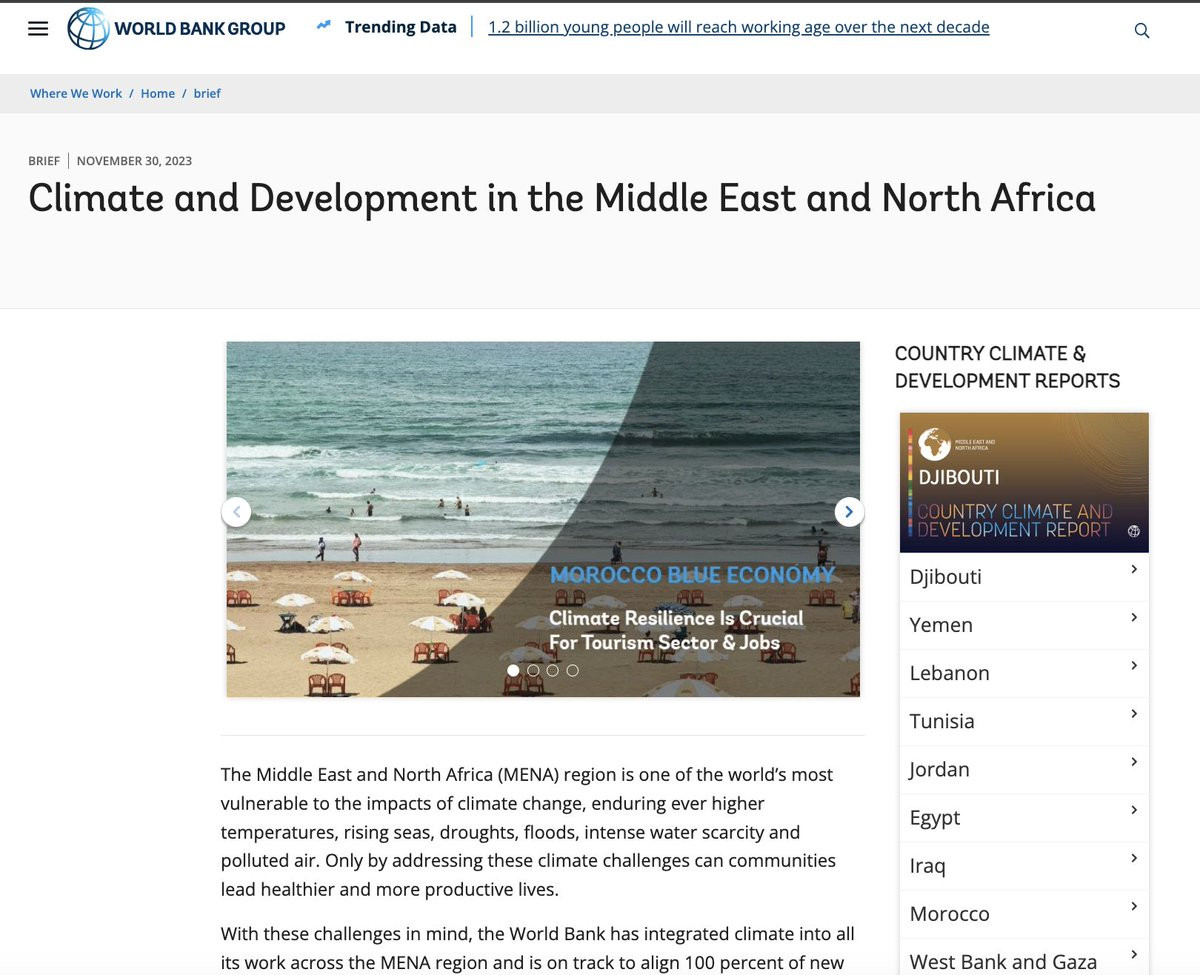The width and height of the screenshot is (1200, 975).
Task: Click the Morocco Blue Economy slide title
Action: [x=692, y=575]
